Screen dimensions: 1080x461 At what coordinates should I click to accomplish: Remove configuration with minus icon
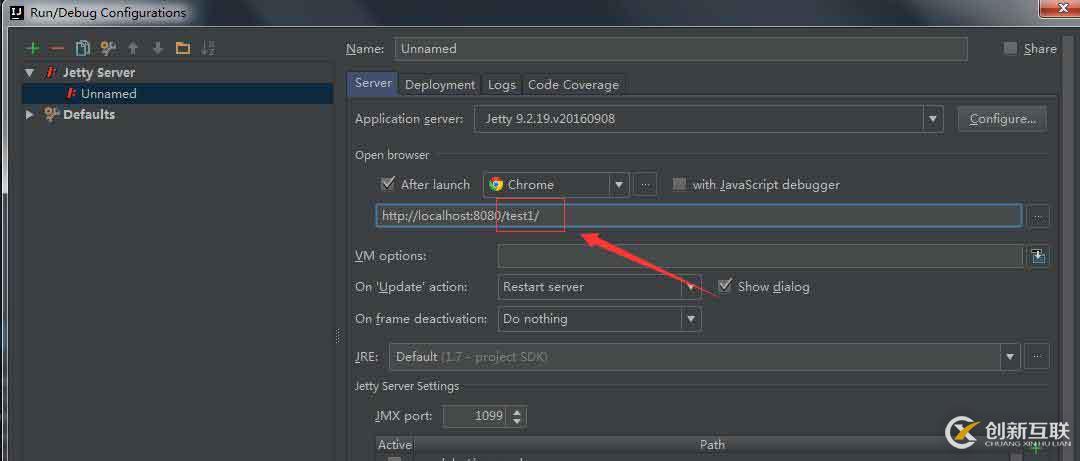[x=57, y=48]
